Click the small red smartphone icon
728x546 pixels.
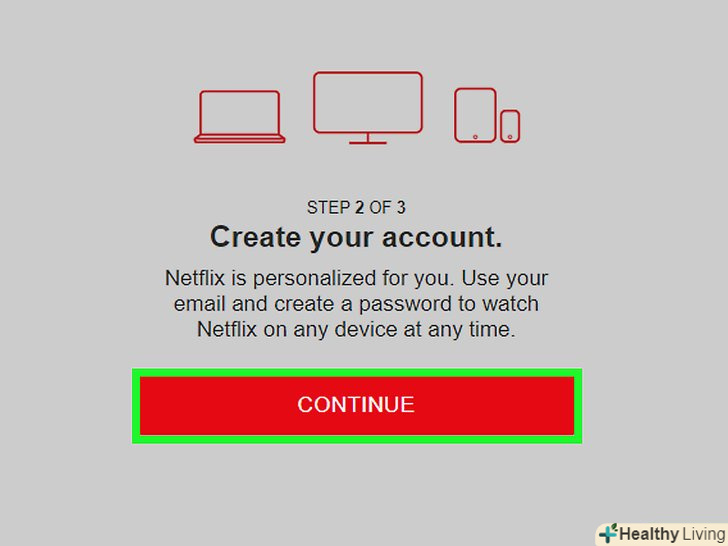[x=510, y=126]
